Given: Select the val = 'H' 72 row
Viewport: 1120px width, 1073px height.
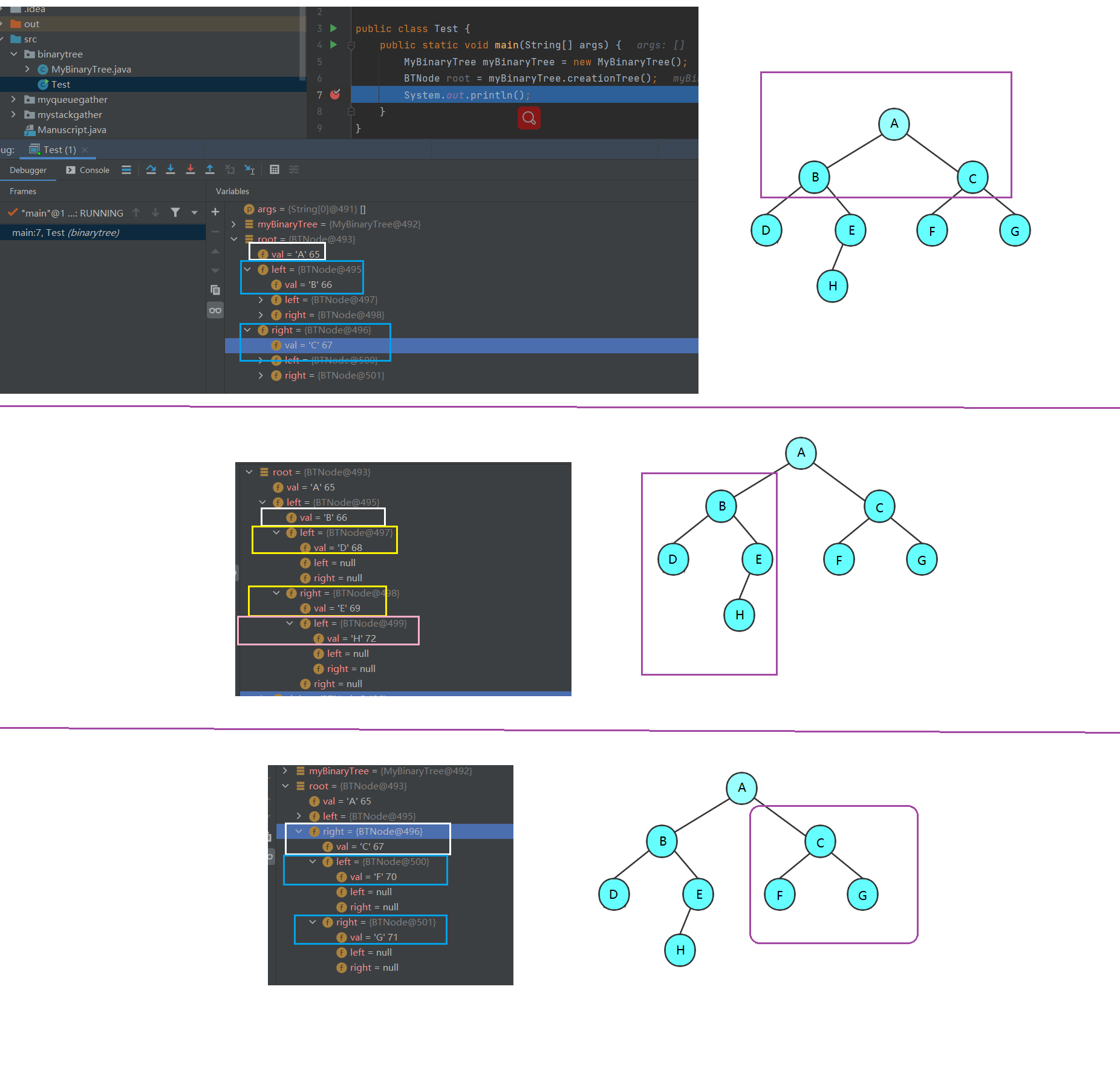Looking at the screenshot, I should [351, 639].
